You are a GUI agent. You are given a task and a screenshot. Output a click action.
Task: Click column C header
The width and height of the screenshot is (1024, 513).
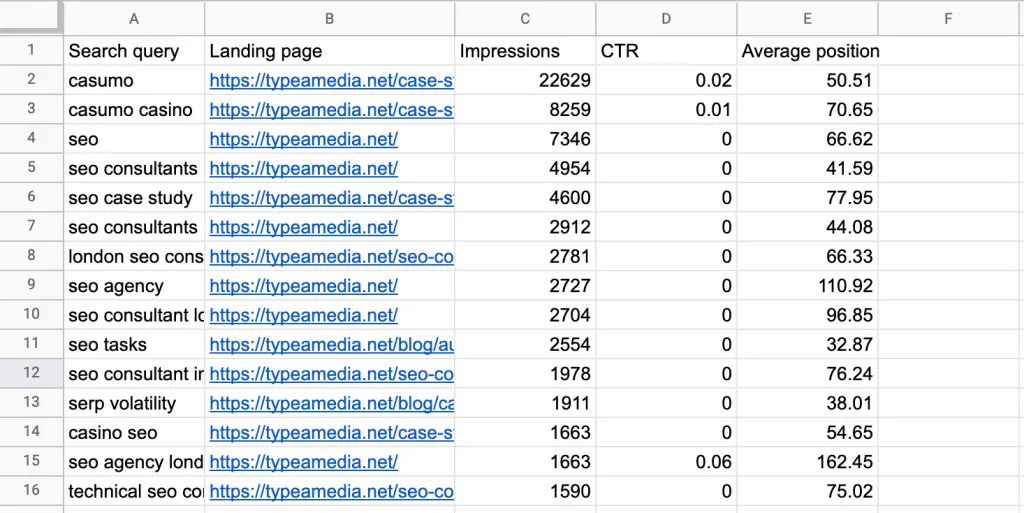525,17
